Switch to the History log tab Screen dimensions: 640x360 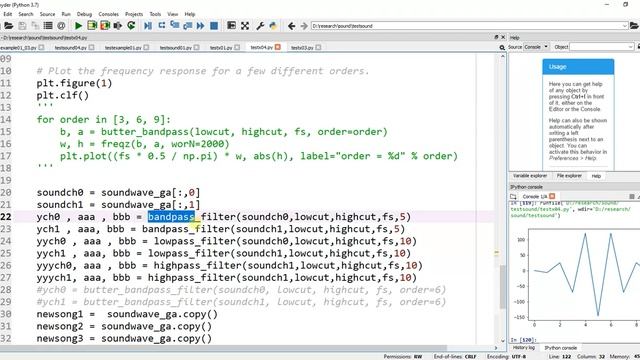524,348
